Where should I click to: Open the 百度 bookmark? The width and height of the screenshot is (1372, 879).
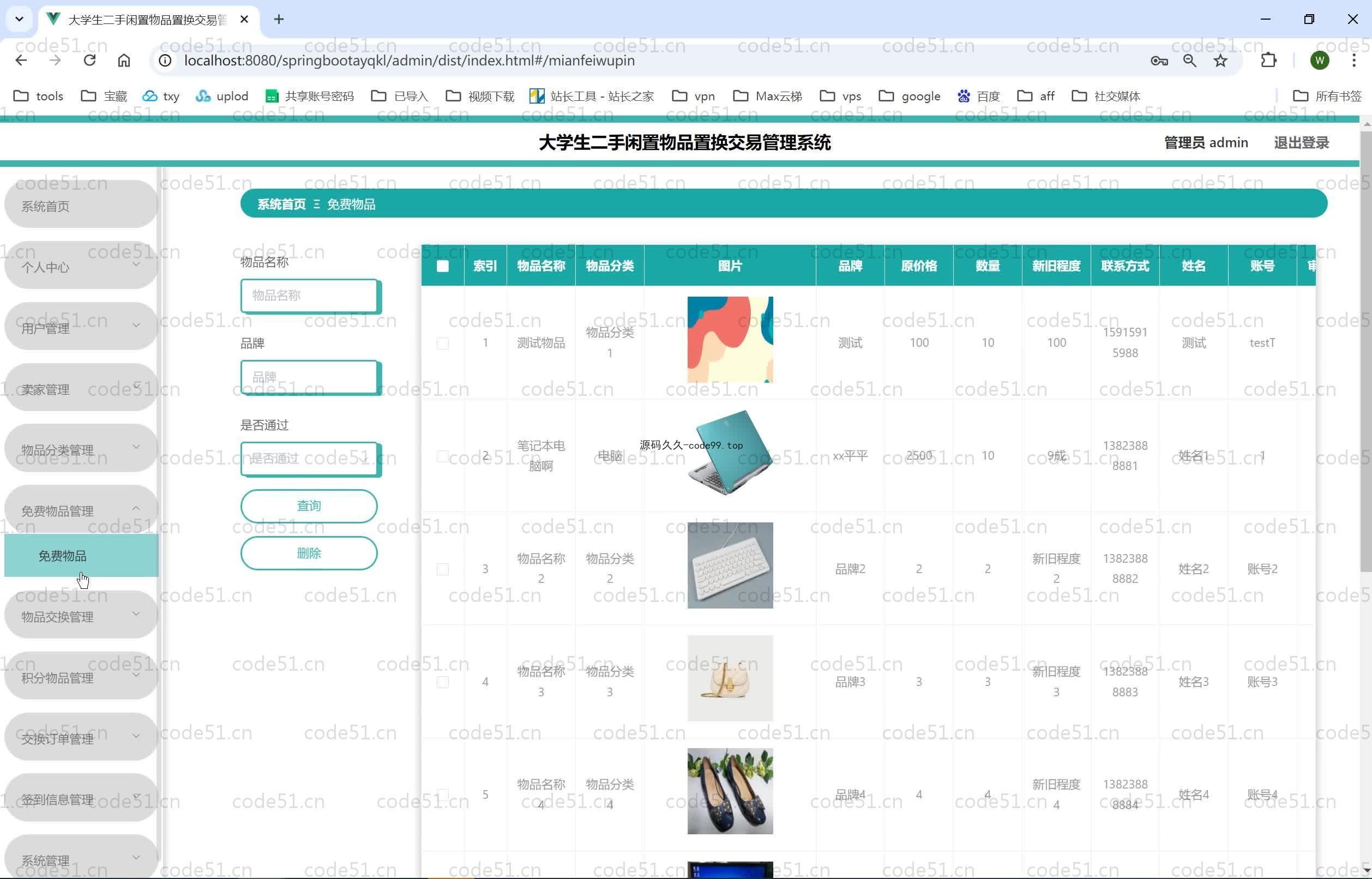979,96
